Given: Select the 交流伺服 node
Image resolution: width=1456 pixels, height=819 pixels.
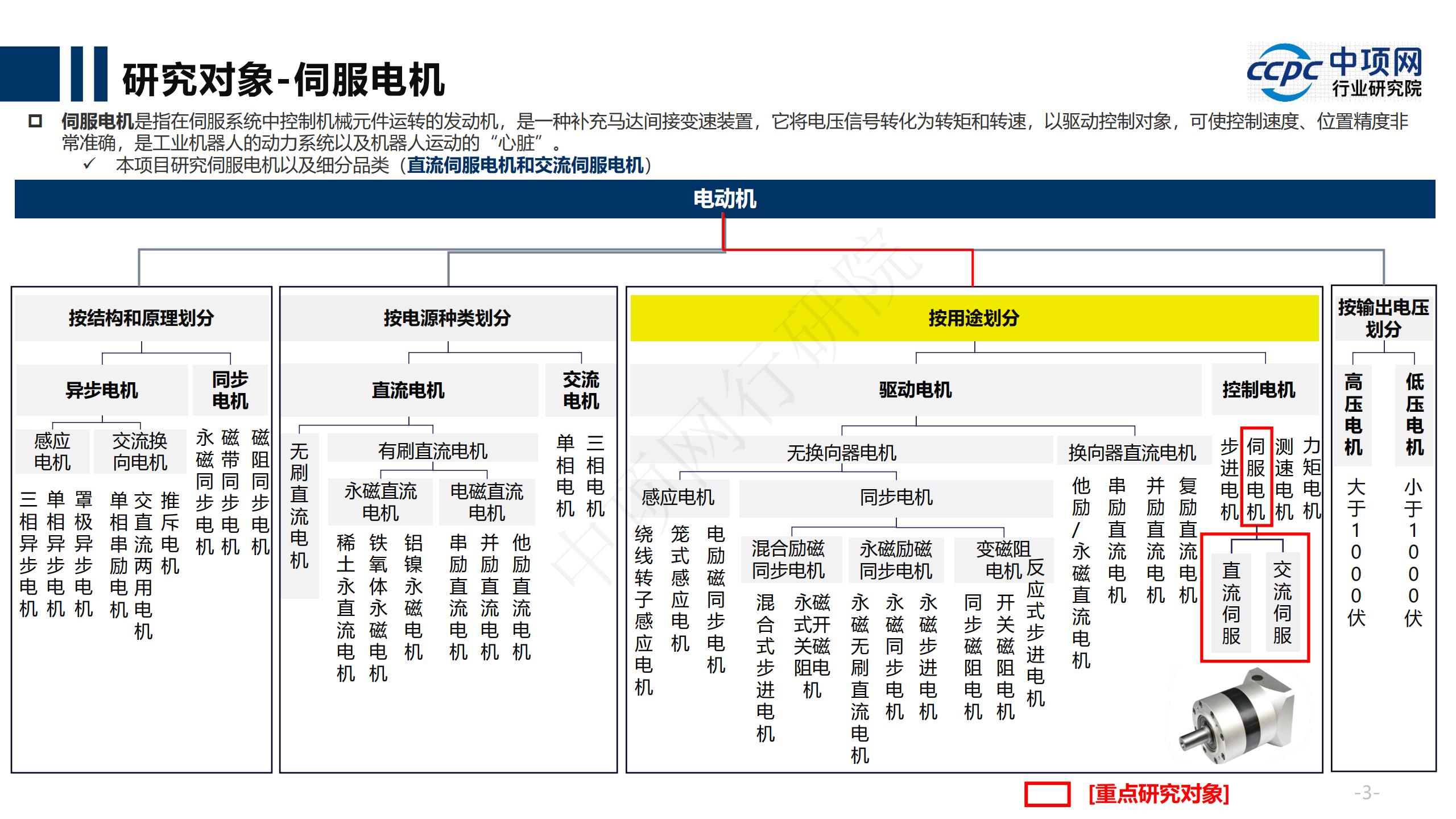Looking at the screenshot, I should pyautogui.click(x=1282, y=602).
